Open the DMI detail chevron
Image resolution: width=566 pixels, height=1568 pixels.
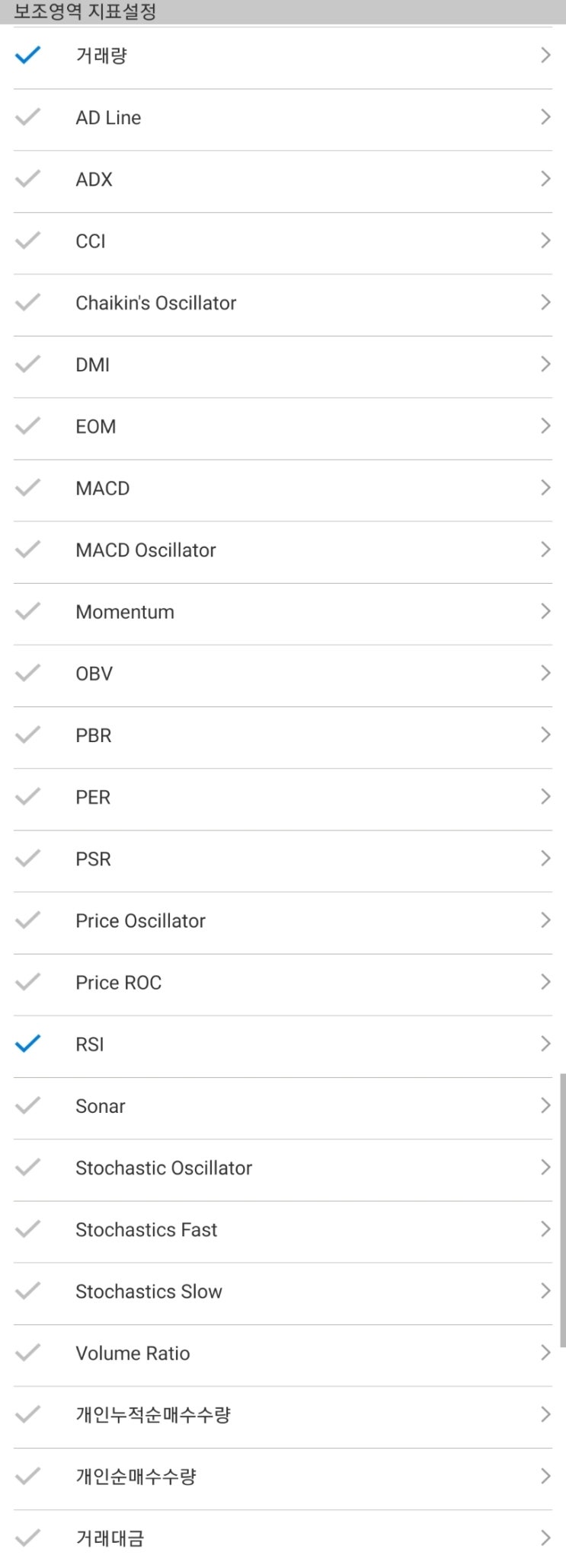[x=545, y=365]
